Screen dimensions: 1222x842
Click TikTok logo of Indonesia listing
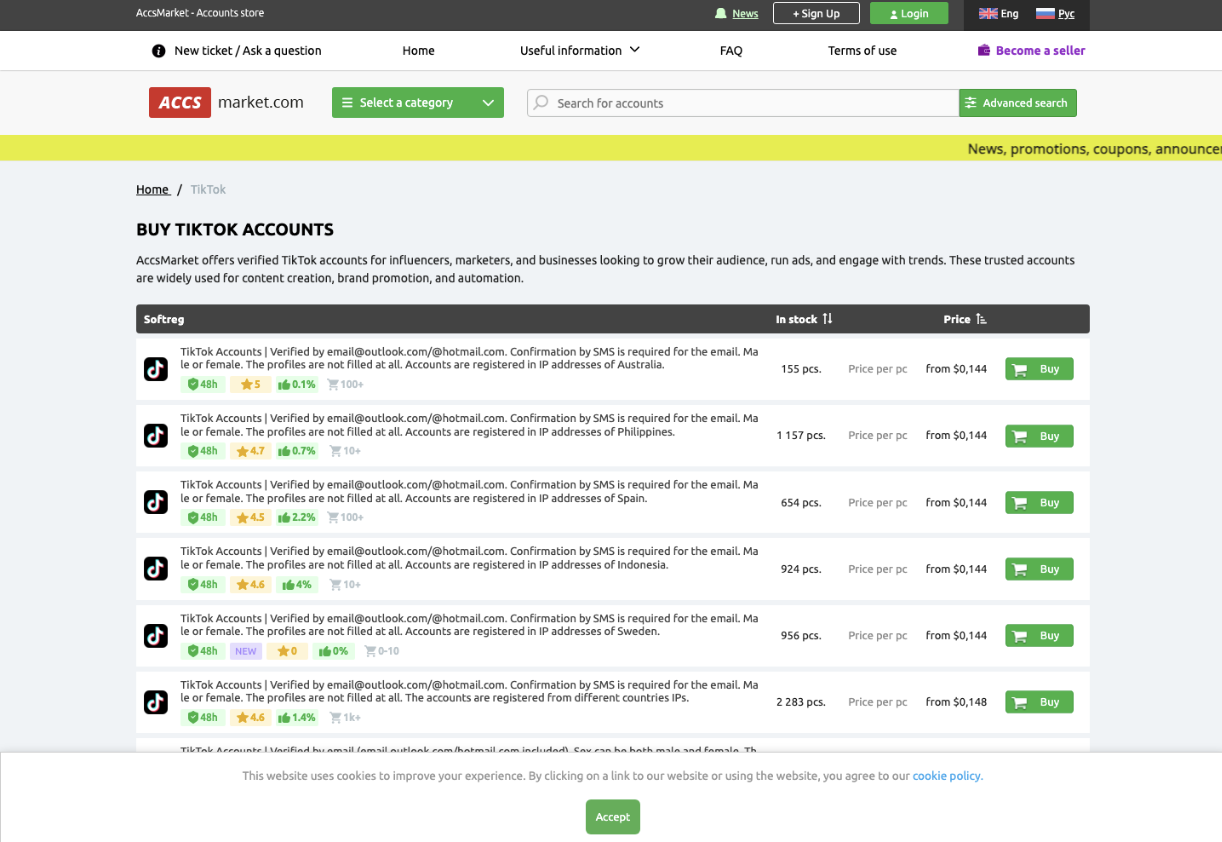point(156,569)
